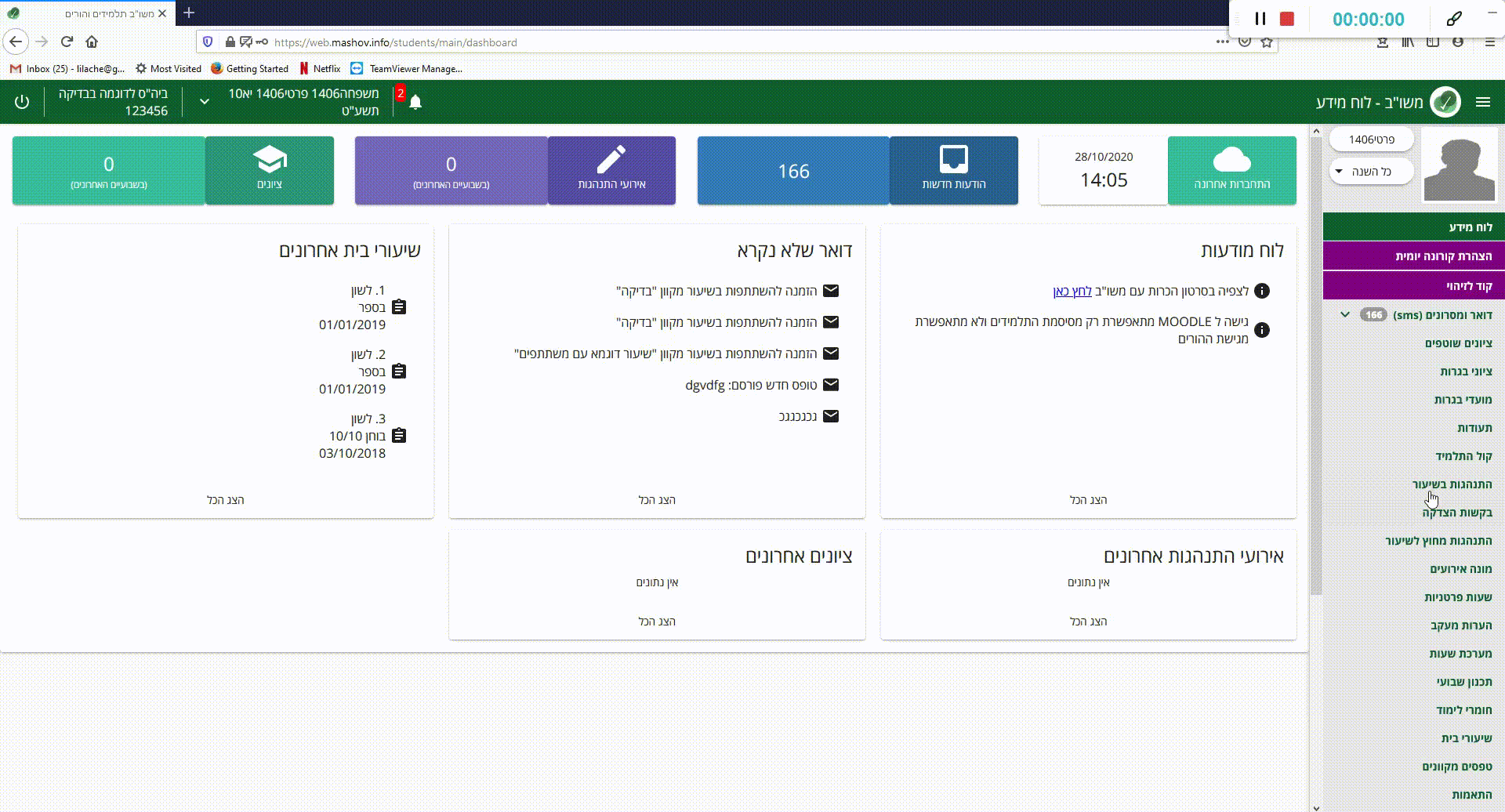
Task: Expand the mail and SMS sidebar section
Action: click(x=1345, y=315)
